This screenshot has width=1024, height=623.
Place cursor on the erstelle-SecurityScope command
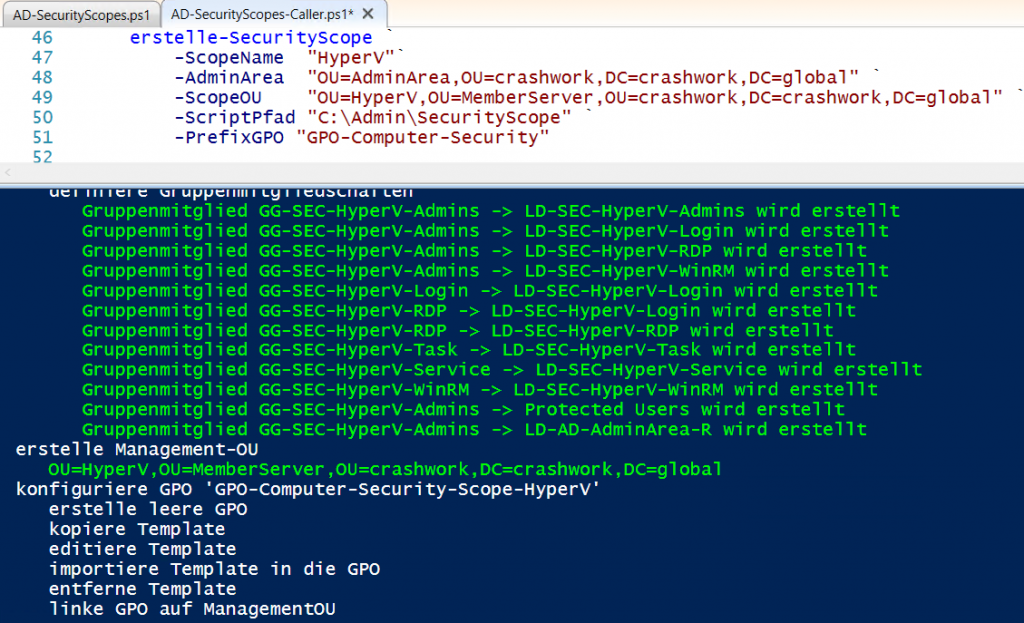(251, 37)
